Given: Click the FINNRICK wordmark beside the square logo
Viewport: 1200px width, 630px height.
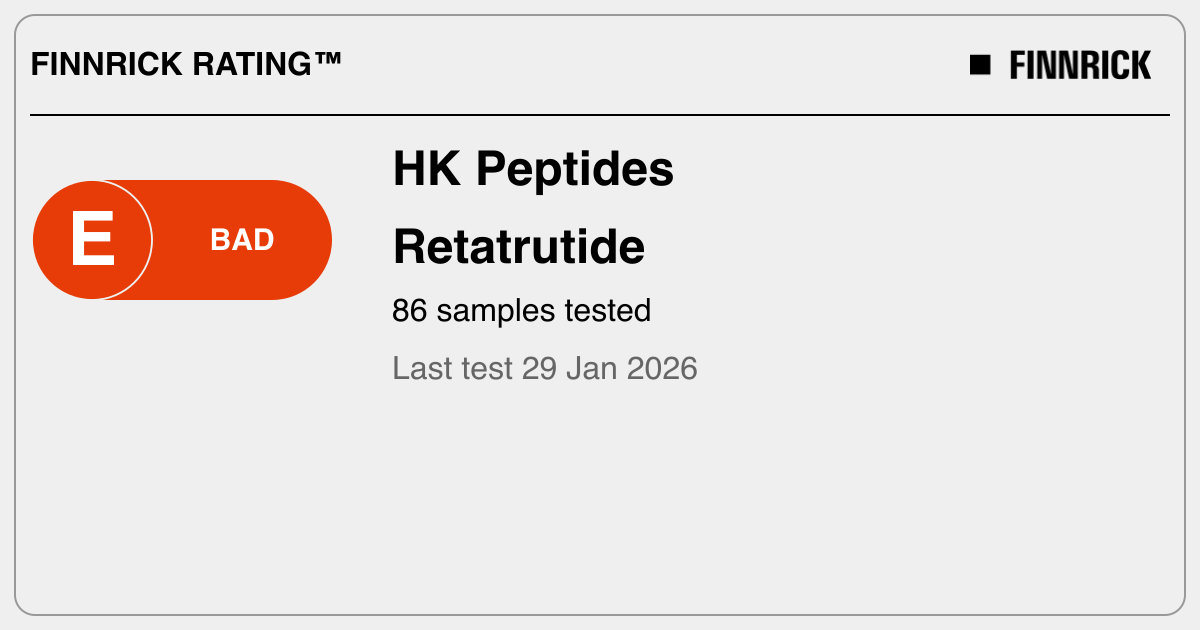Looking at the screenshot, I should (x=1080, y=65).
